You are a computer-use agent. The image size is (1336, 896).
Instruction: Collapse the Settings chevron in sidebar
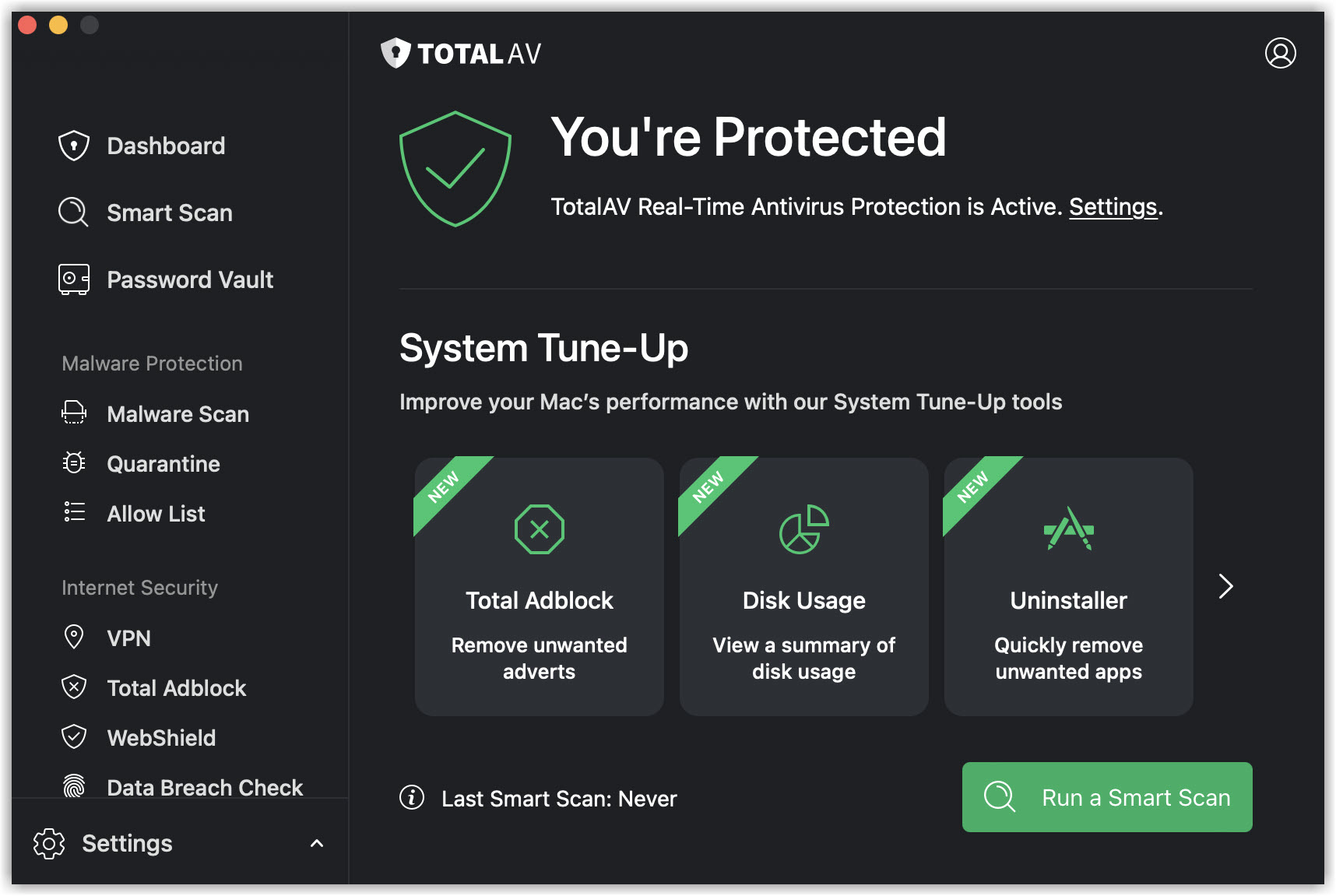point(317,844)
